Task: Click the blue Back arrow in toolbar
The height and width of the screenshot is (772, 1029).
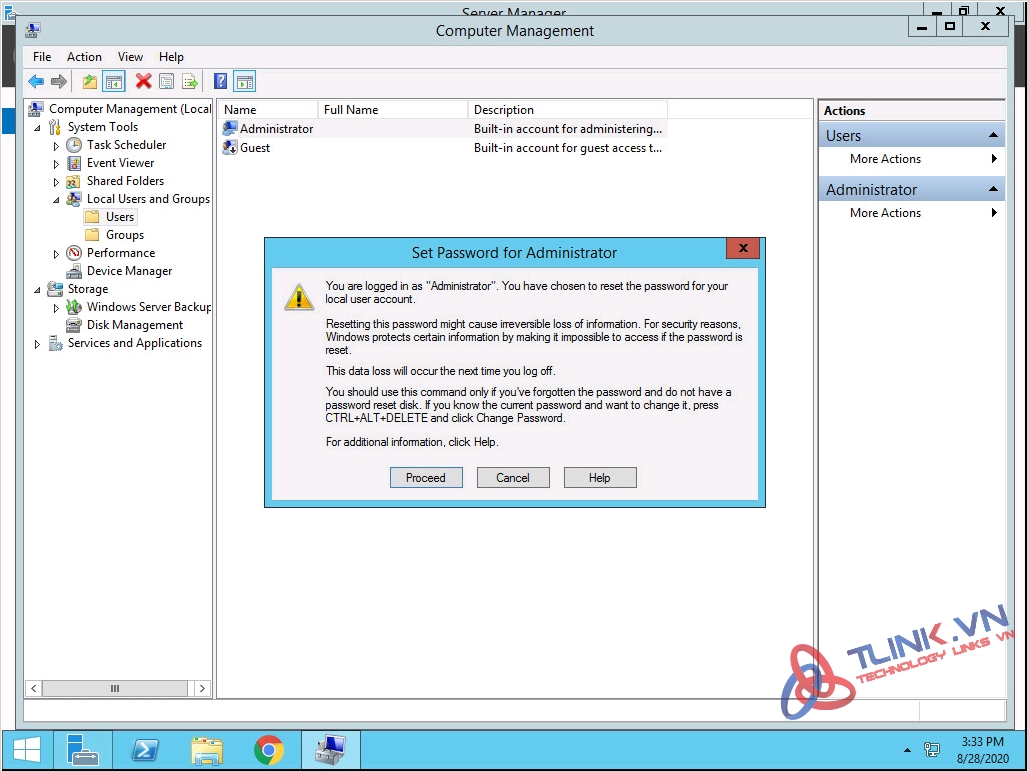Action: [36, 82]
